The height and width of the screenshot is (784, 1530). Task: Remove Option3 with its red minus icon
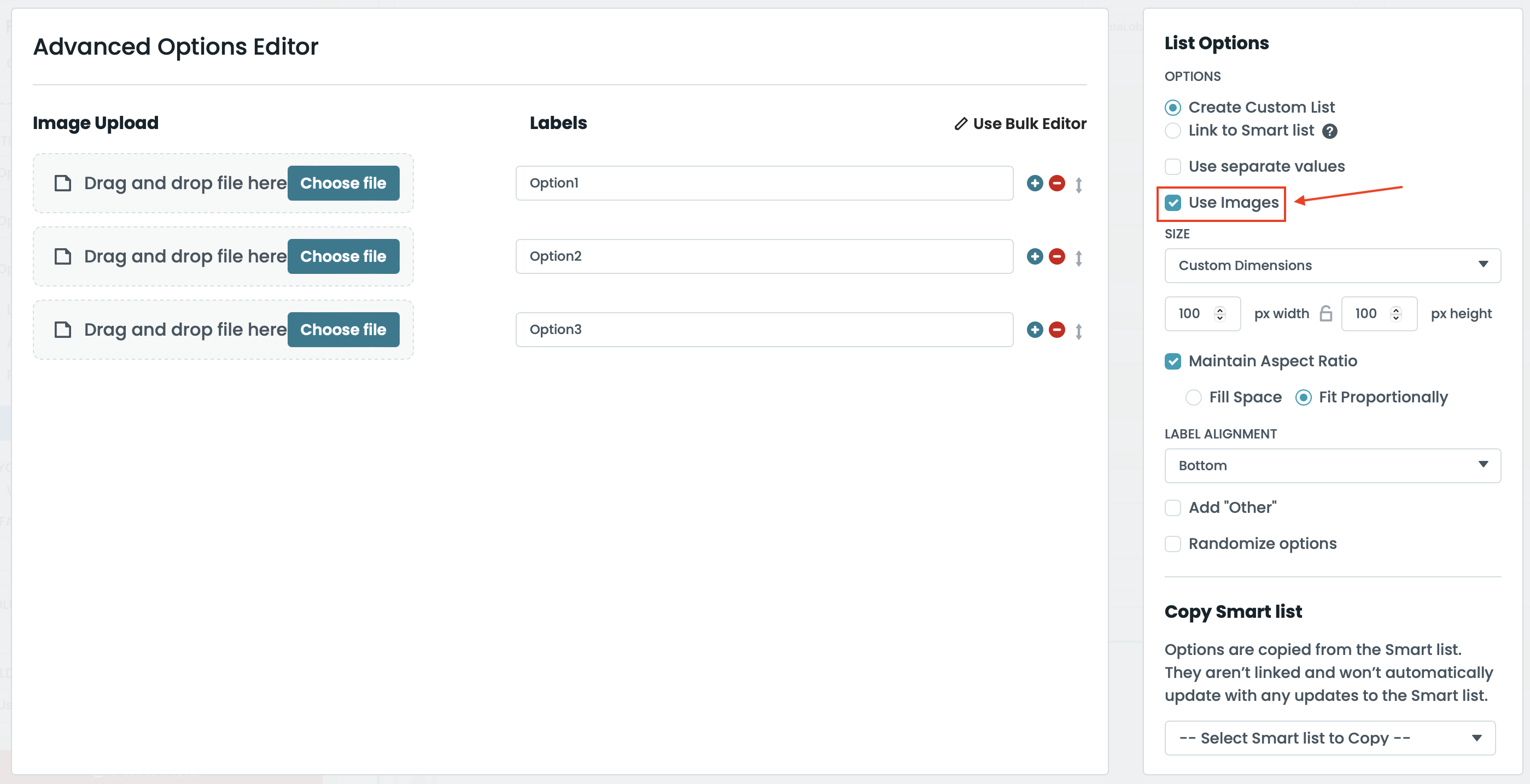[1056, 330]
